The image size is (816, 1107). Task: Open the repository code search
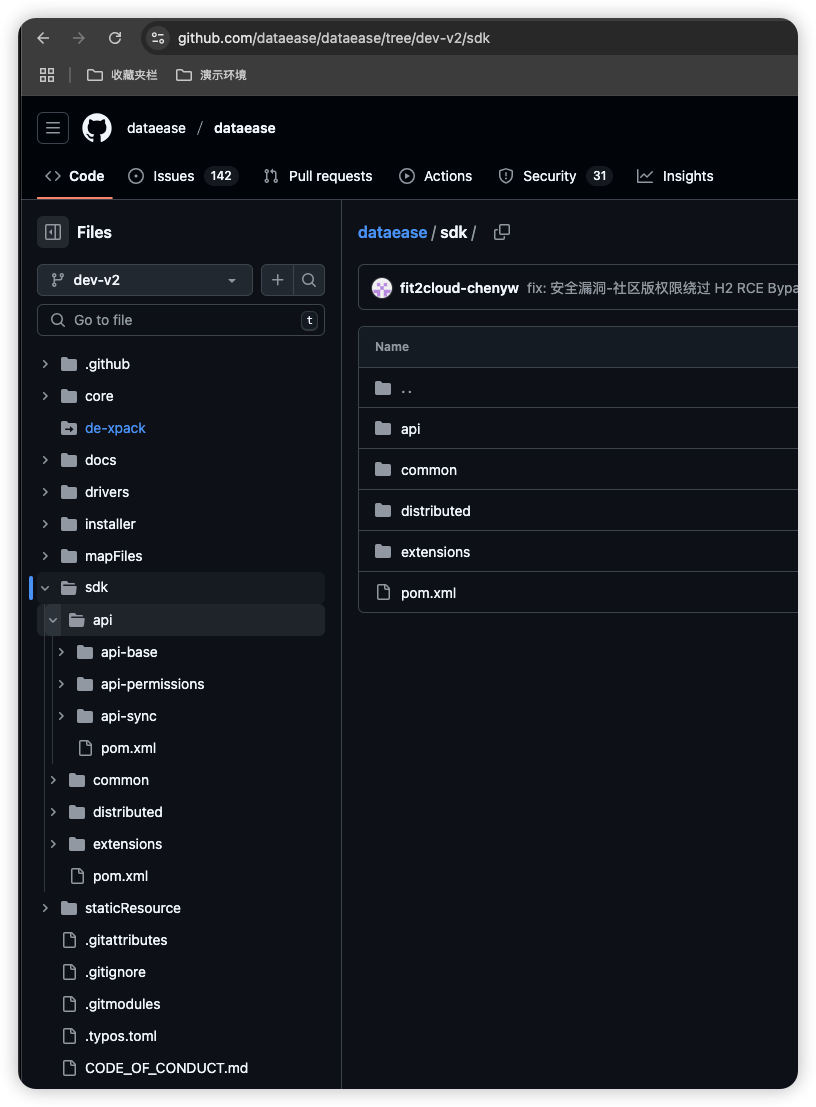tap(308, 280)
